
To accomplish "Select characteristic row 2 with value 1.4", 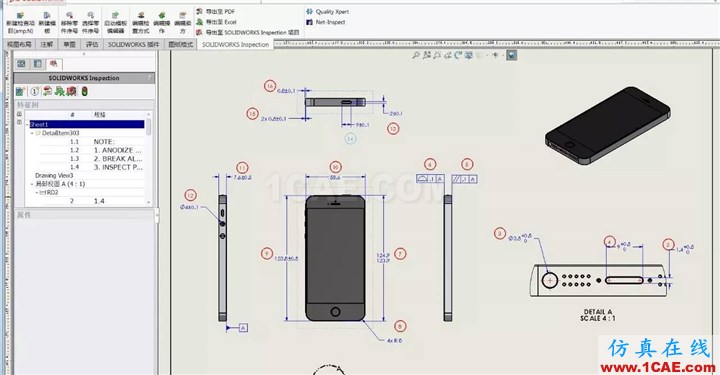I will [92, 201].
